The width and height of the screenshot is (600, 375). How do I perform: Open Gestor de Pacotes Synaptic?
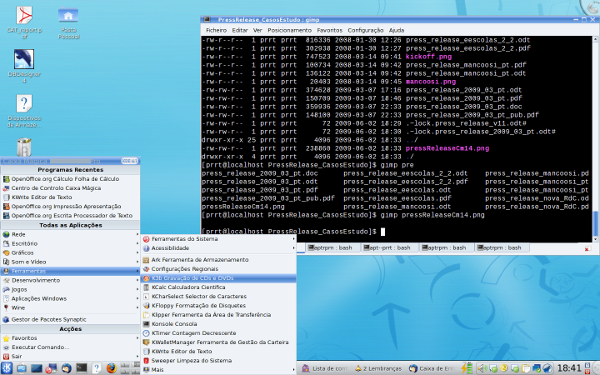click(x=70, y=320)
